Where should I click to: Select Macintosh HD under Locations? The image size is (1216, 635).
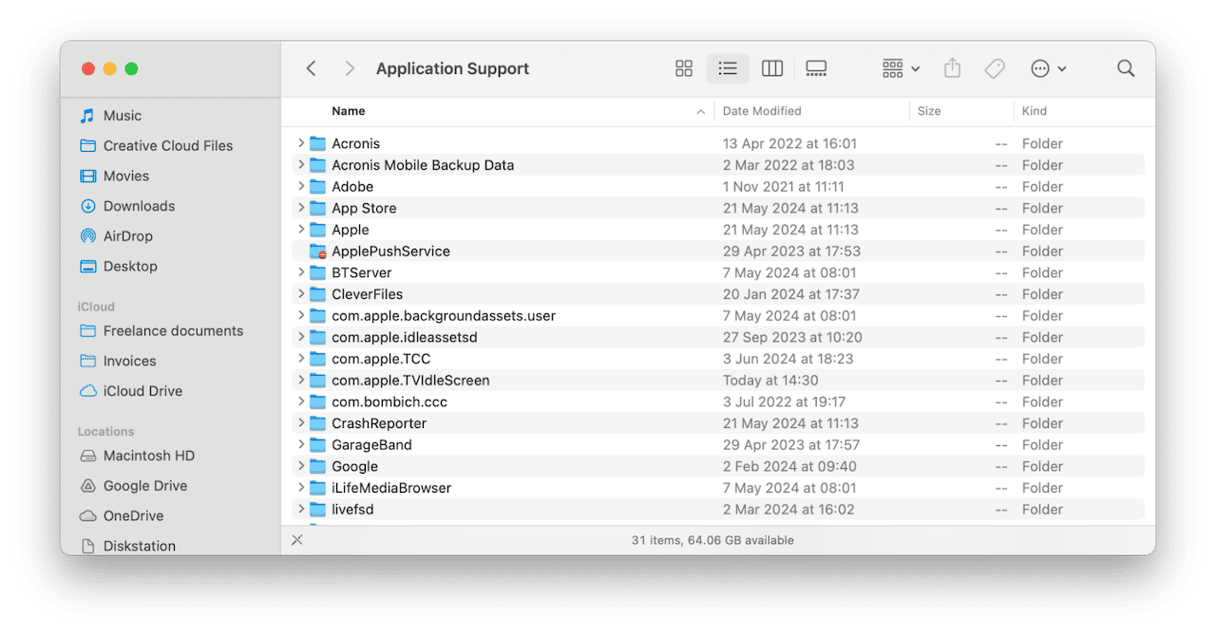point(149,456)
